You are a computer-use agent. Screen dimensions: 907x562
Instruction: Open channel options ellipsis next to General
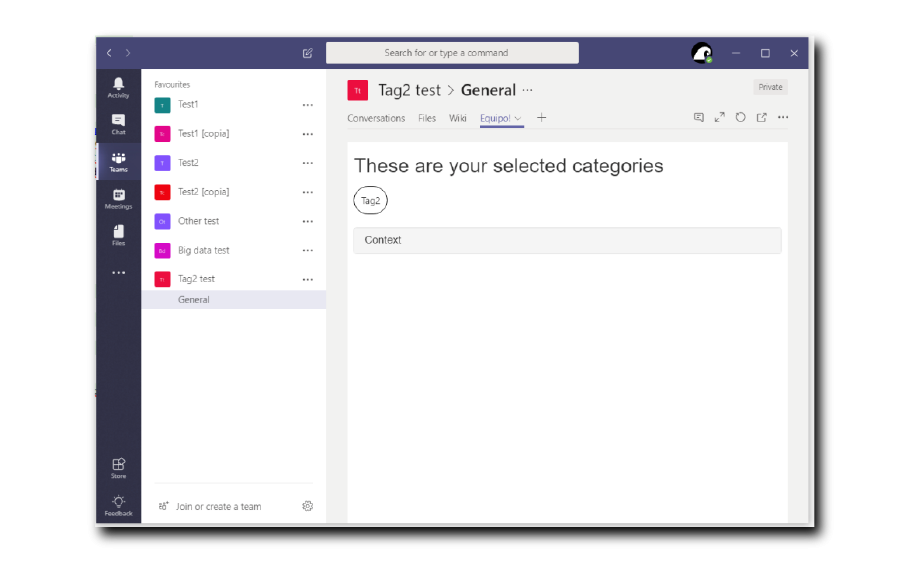[528, 90]
